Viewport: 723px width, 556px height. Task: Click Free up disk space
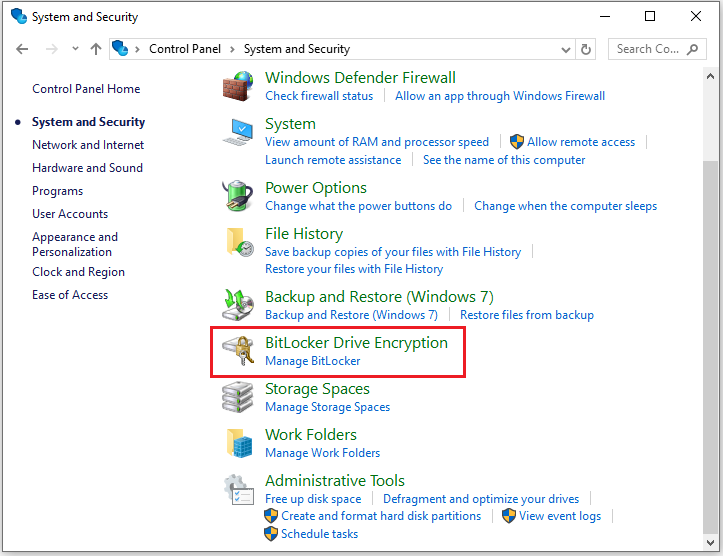(313, 499)
